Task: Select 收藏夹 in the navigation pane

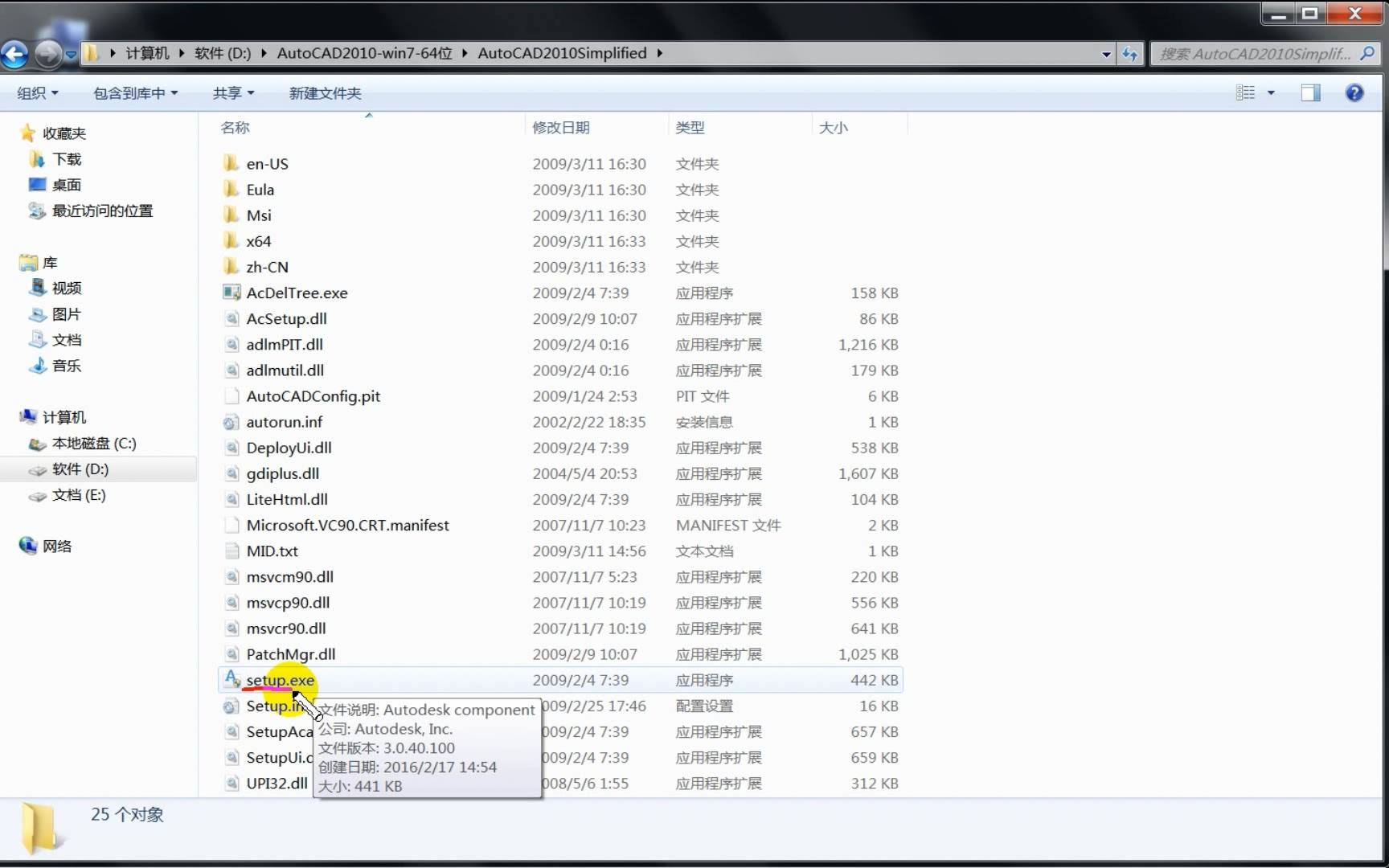Action: coord(64,133)
